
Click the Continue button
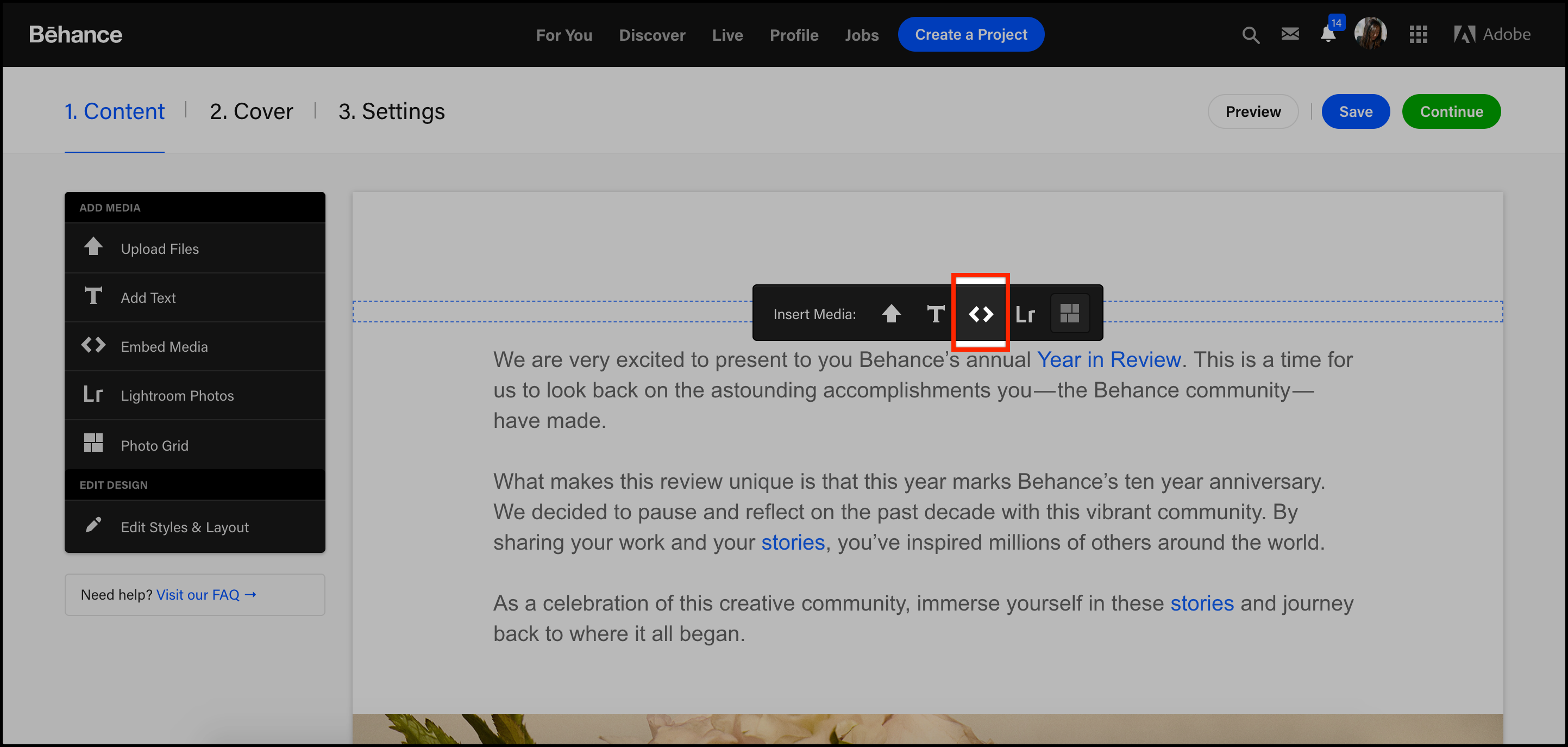[1452, 111]
